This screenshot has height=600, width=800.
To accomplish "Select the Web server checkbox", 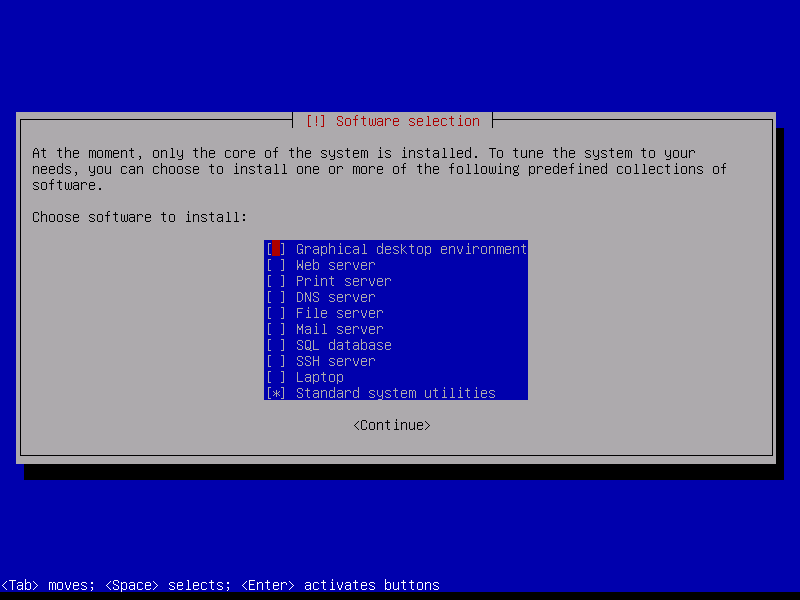I will click(x=276, y=265).
